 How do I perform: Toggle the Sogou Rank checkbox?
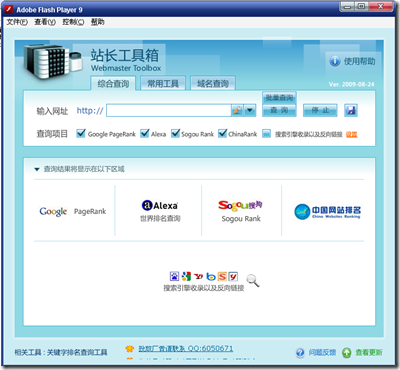(x=175, y=133)
